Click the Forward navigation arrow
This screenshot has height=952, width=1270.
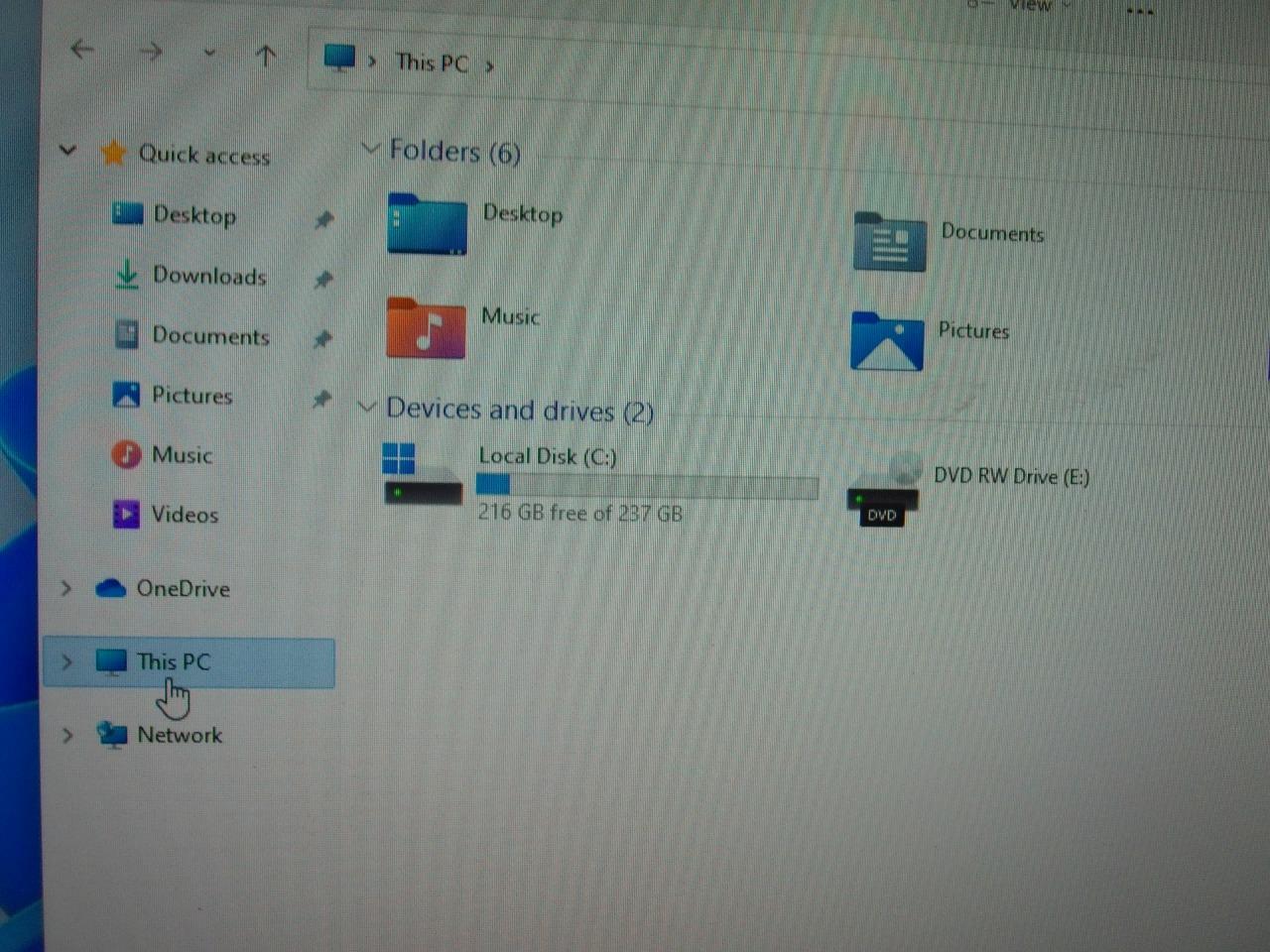click(150, 51)
